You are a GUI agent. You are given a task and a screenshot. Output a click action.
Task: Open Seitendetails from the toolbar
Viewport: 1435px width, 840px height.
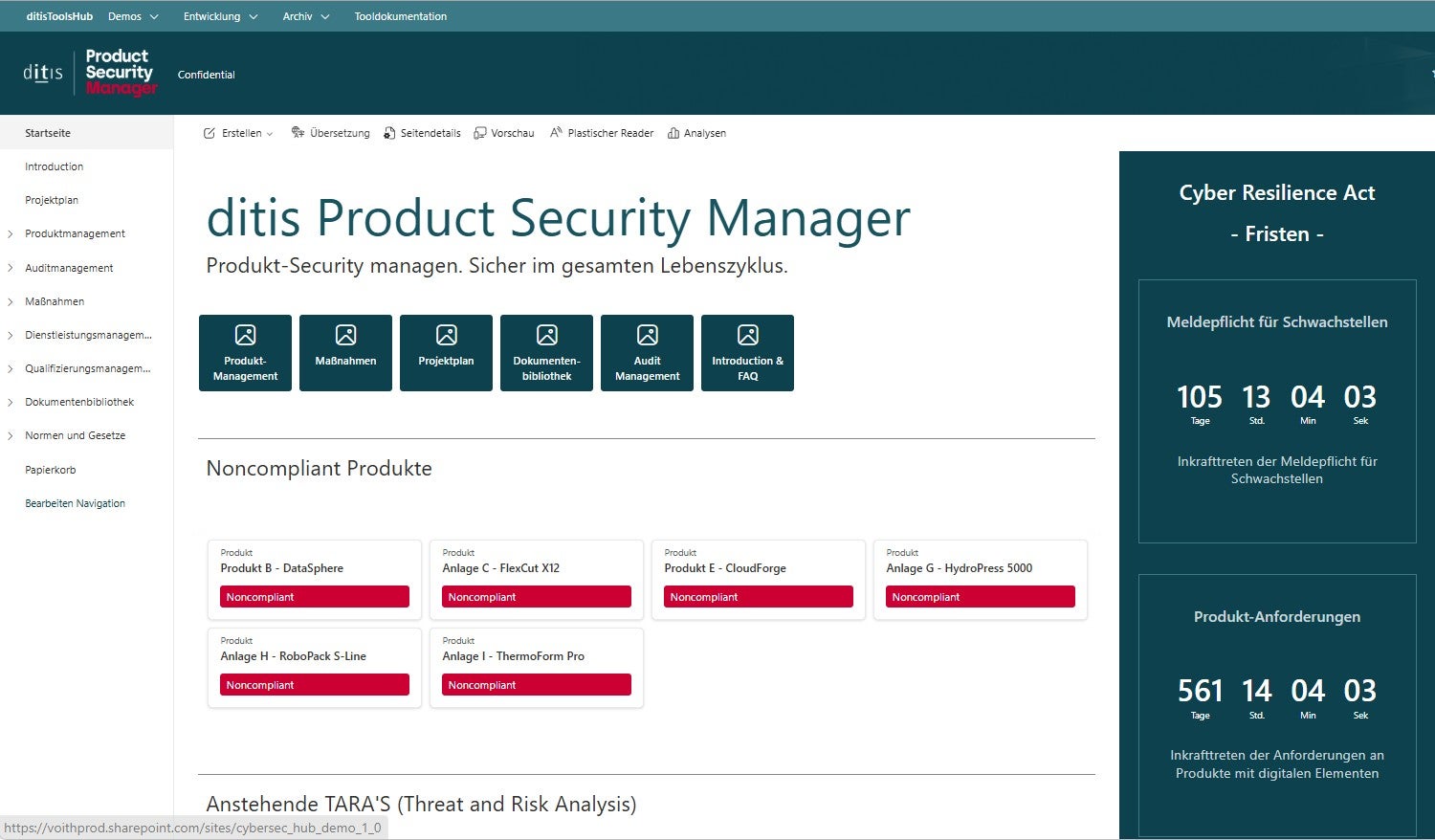[422, 133]
